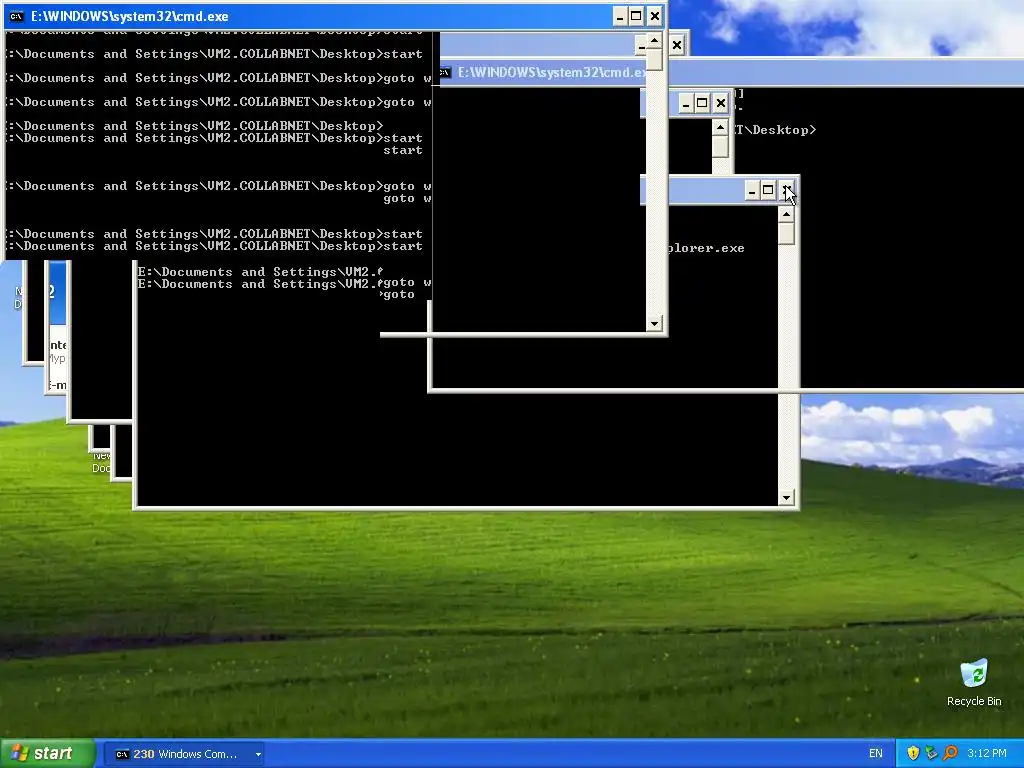This screenshot has height=768, width=1024.
Task: Click the 'T\Desktop>' prompt text
Action: [775, 130]
